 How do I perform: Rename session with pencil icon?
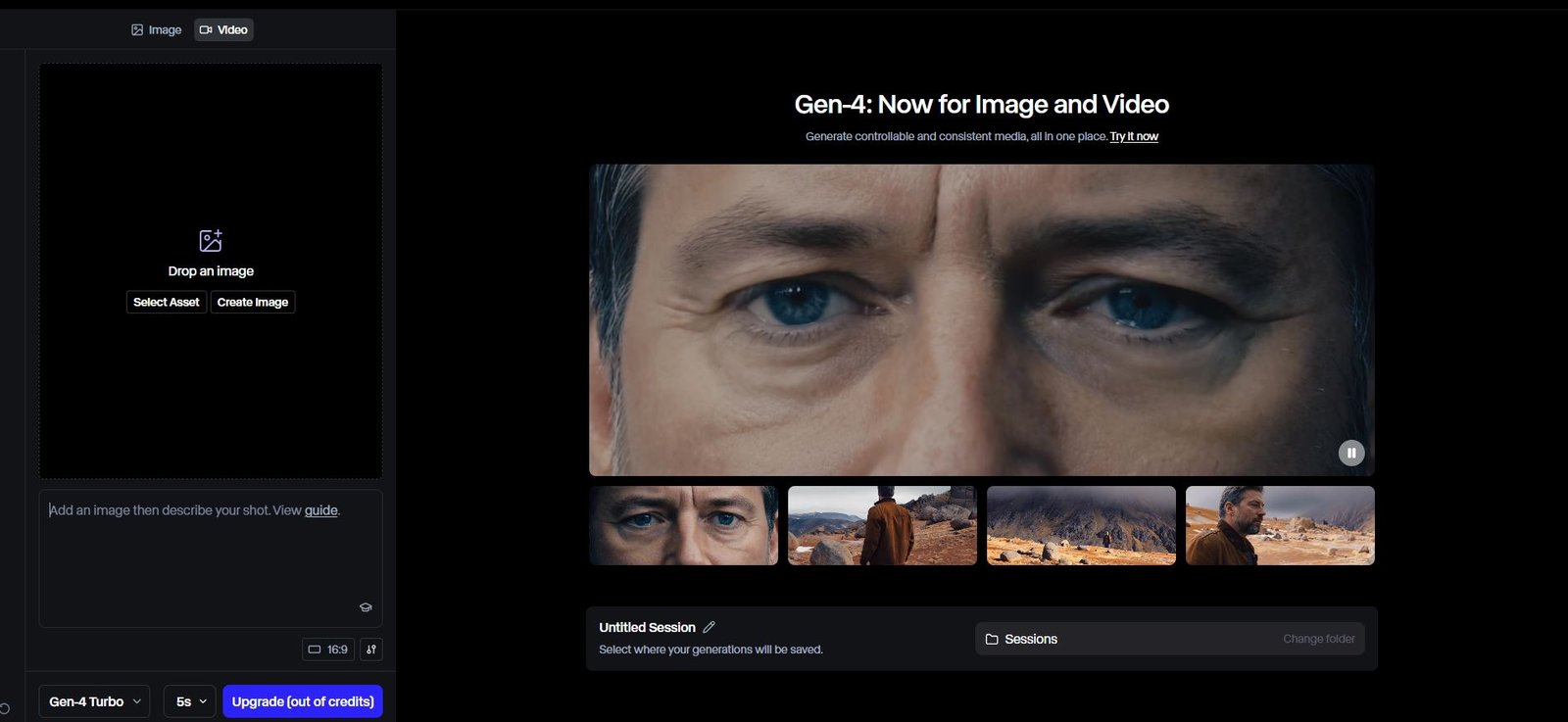709,627
